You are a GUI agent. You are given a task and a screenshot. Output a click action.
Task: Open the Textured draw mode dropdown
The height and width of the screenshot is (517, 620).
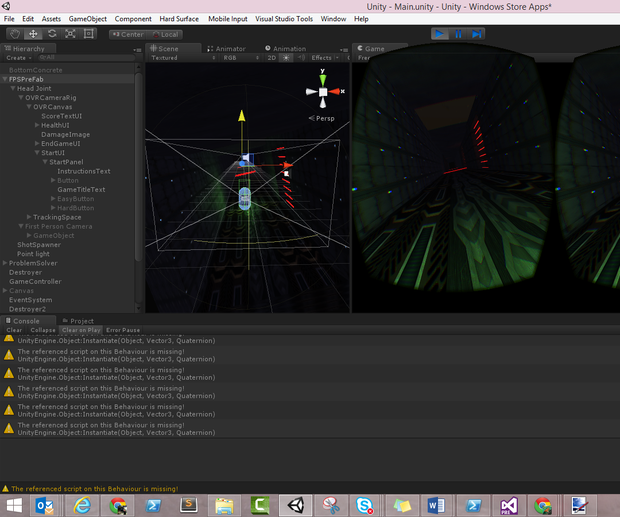point(183,58)
